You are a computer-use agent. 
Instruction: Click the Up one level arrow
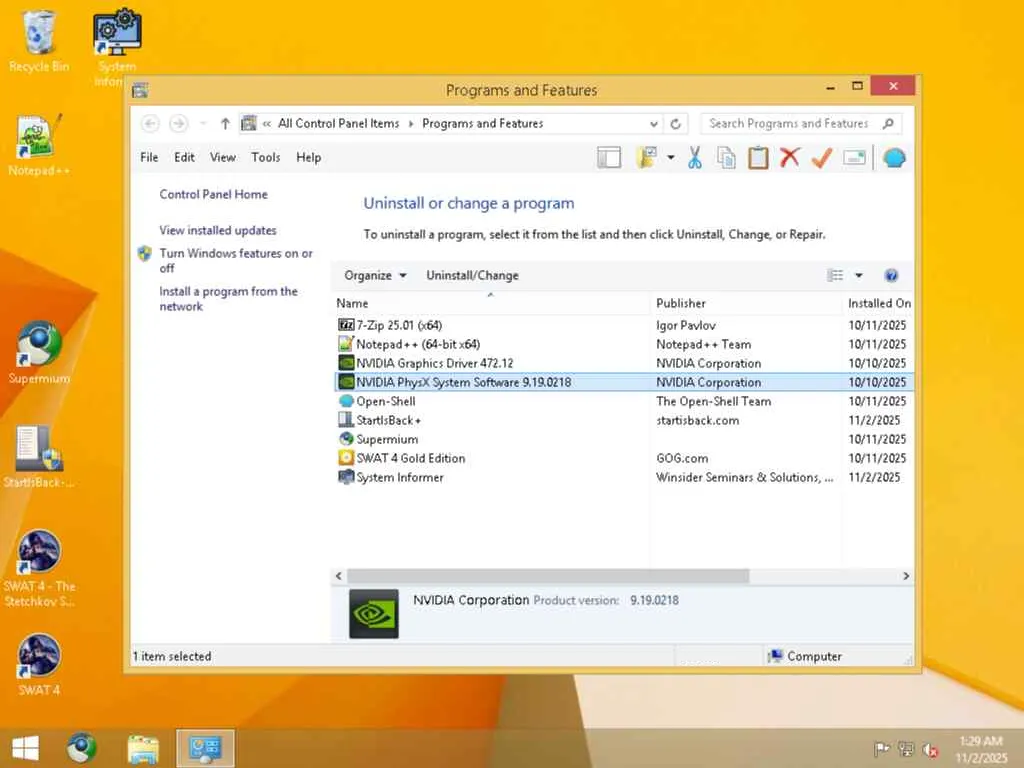click(225, 123)
